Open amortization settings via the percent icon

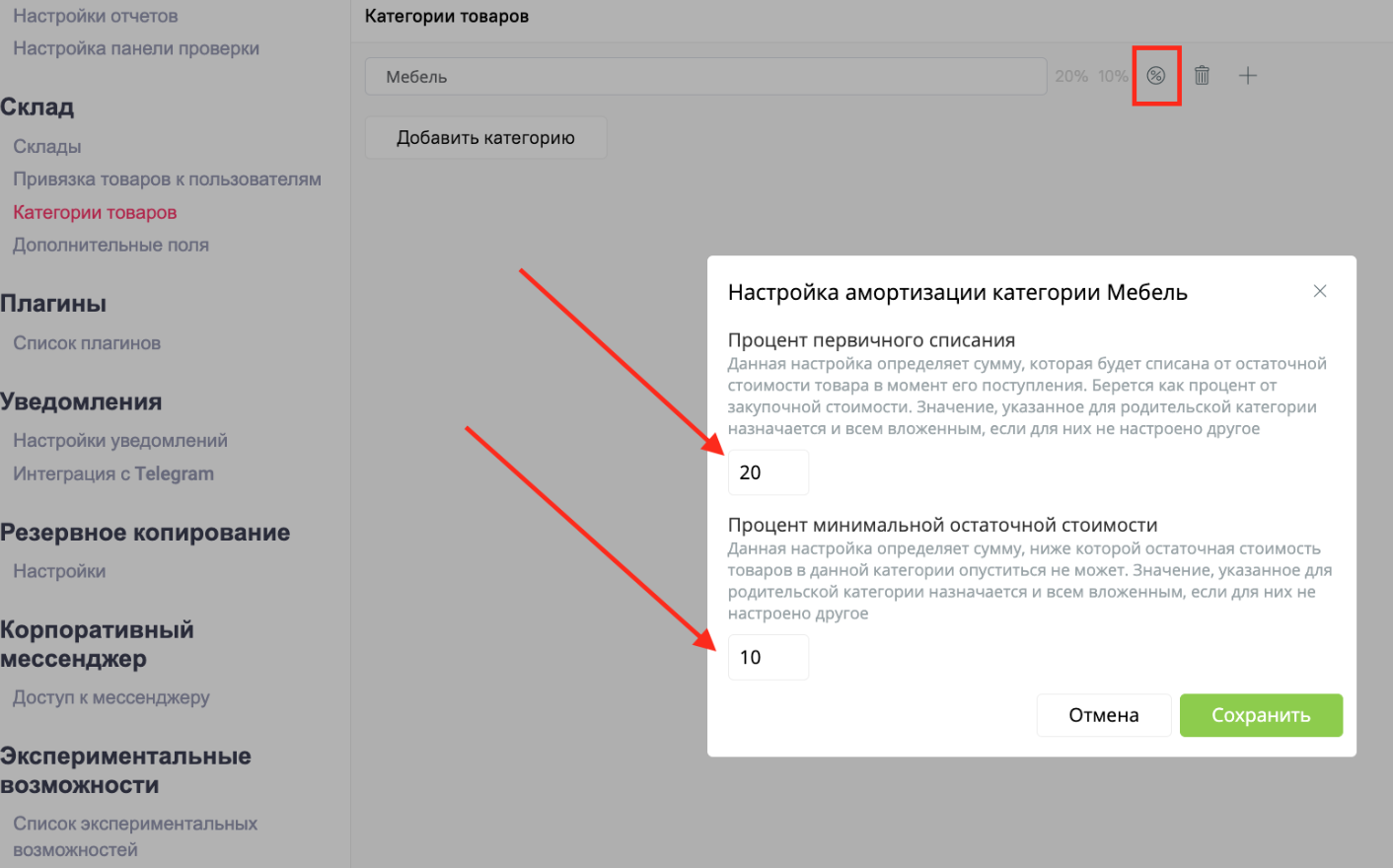tap(1156, 74)
